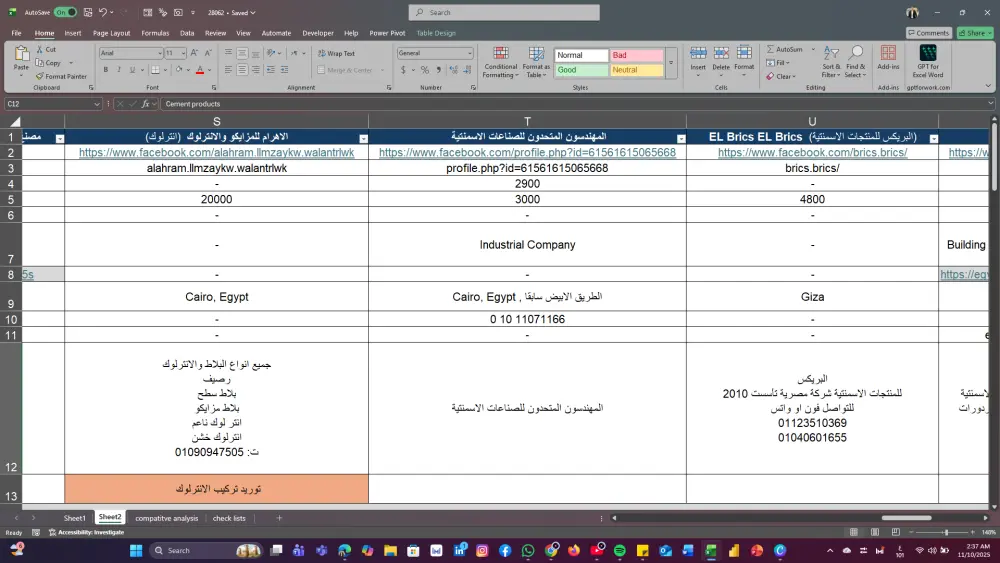
Task: Open Conditional Formatting menu
Action: [x=501, y=62]
